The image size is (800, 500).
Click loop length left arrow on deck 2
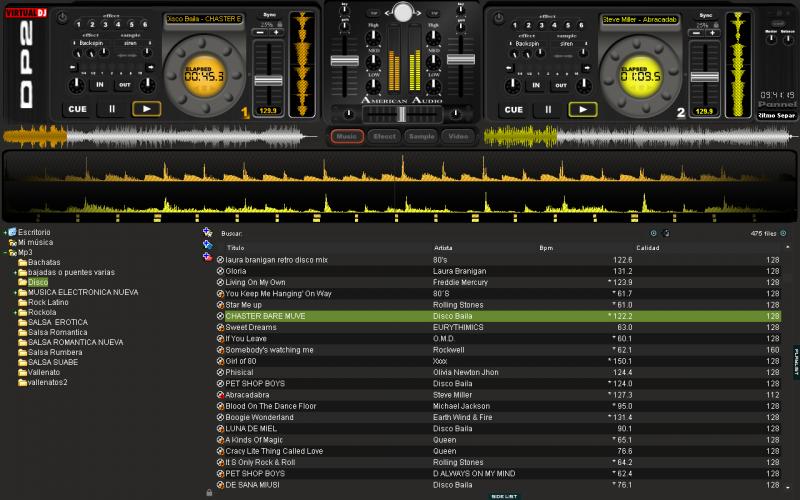coord(510,67)
